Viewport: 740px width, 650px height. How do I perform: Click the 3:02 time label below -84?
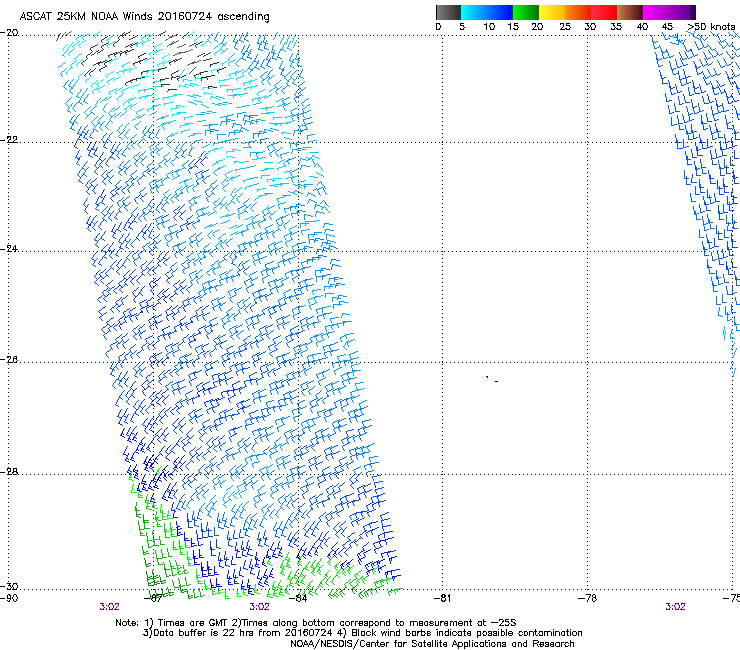click(260, 607)
